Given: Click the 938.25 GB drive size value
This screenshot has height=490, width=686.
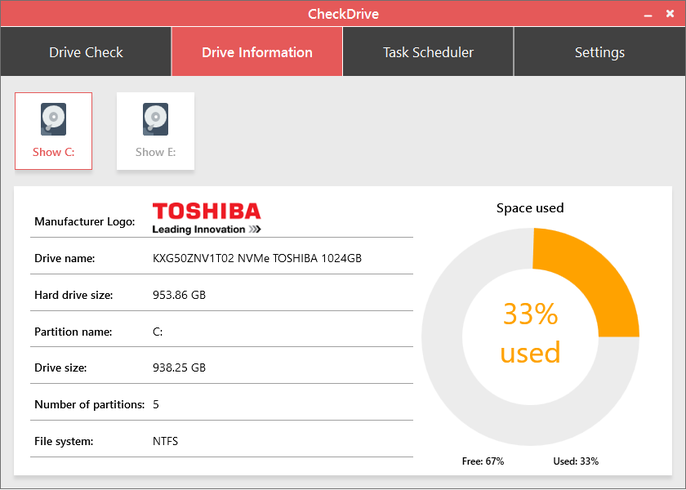Looking at the screenshot, I should tap(179, 368).
